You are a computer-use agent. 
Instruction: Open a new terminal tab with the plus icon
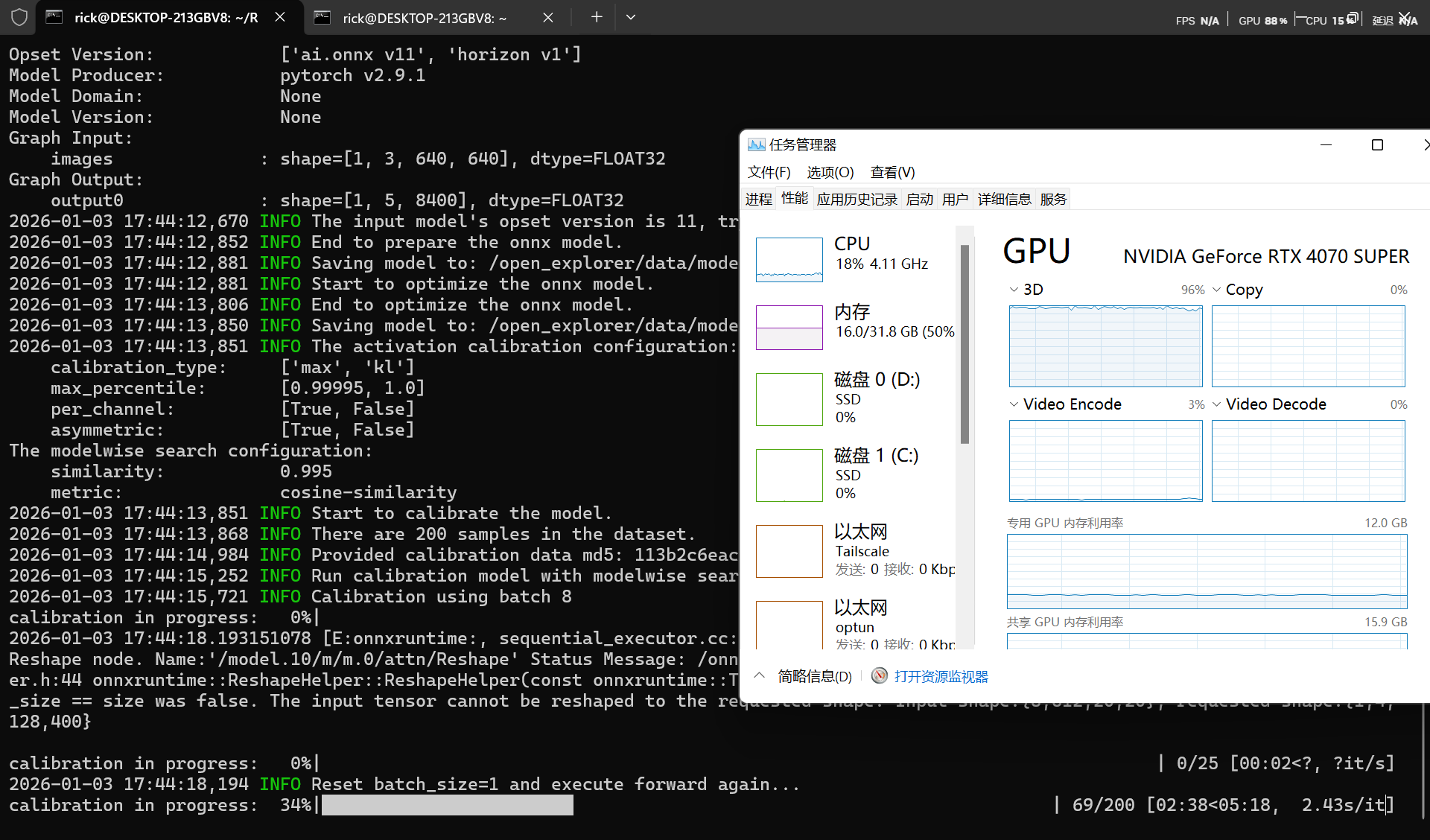597,17
